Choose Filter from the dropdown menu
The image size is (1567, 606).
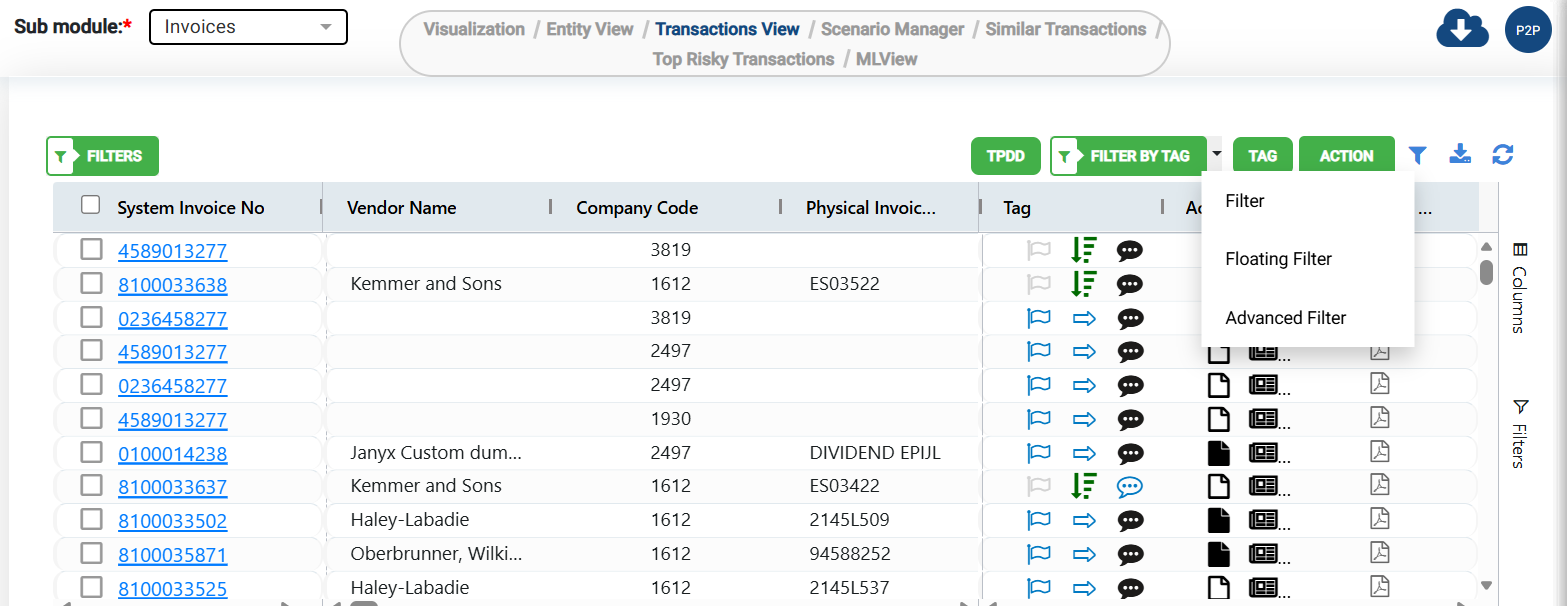tap(1308, 201)
